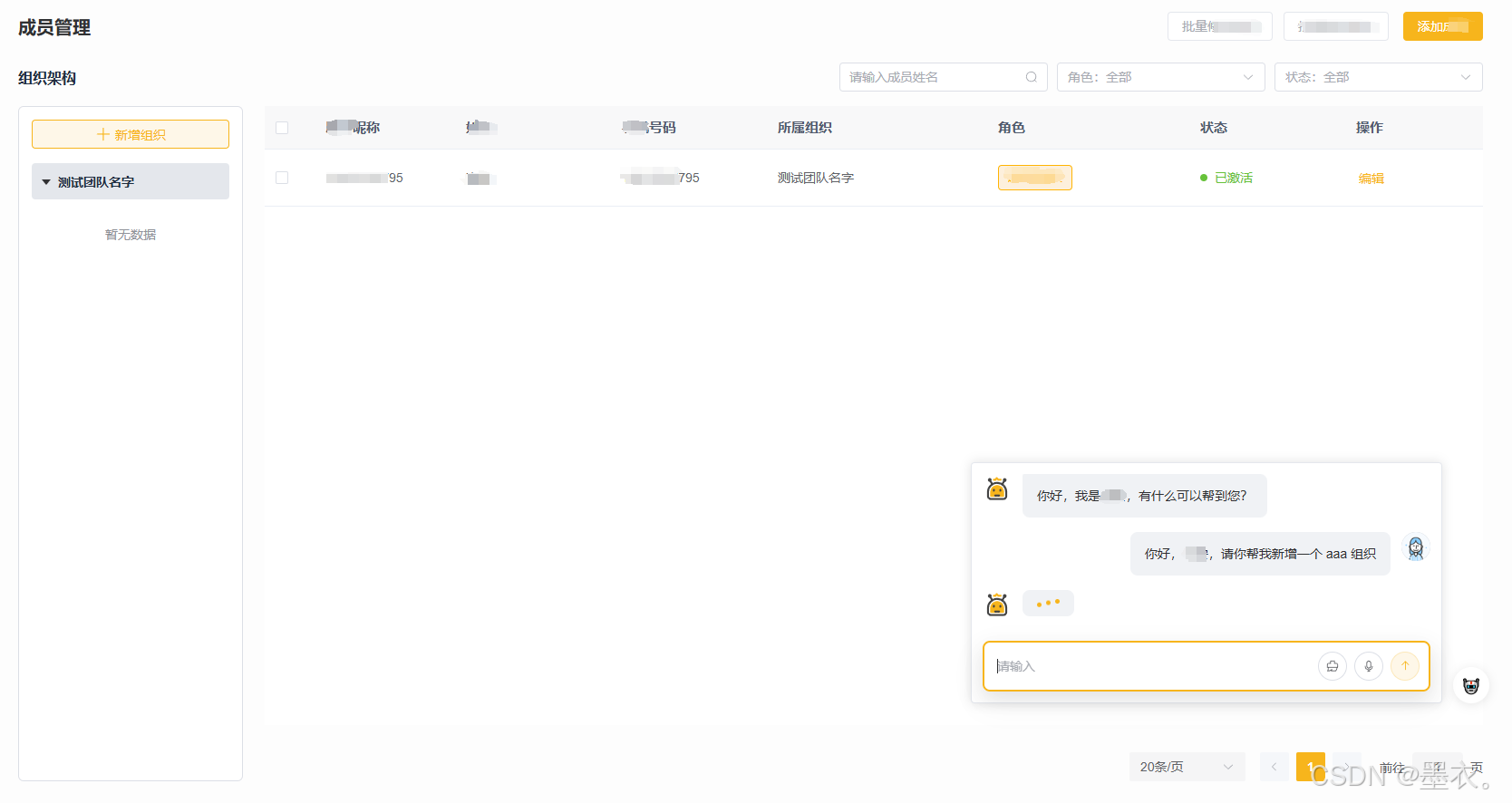Click the blurred button between 批量 and 添加

1336,26
